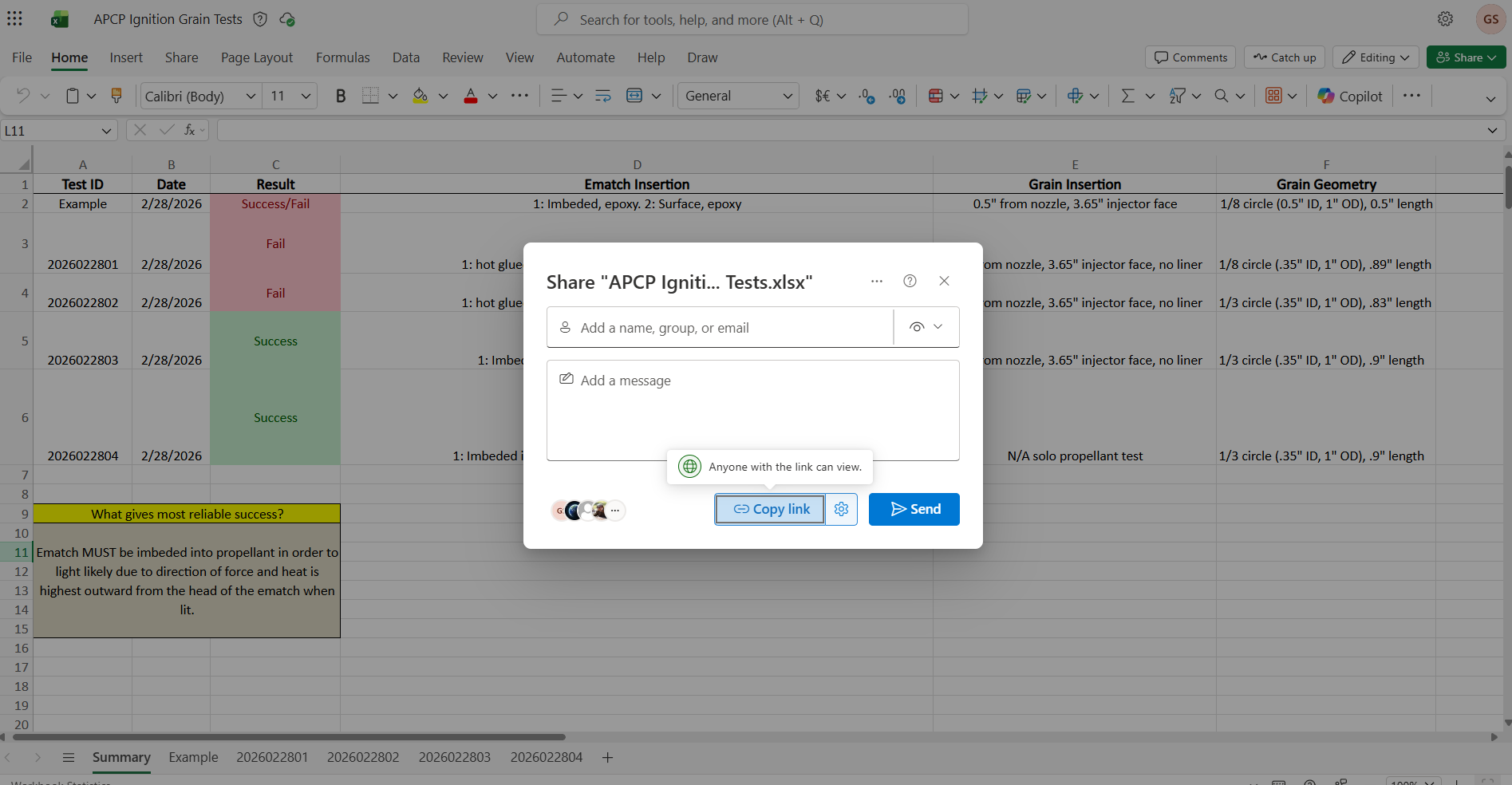Apply the yellow Fill Color bucket
This screenshot has height=785, width=1512.
click(x=420, y=96)
